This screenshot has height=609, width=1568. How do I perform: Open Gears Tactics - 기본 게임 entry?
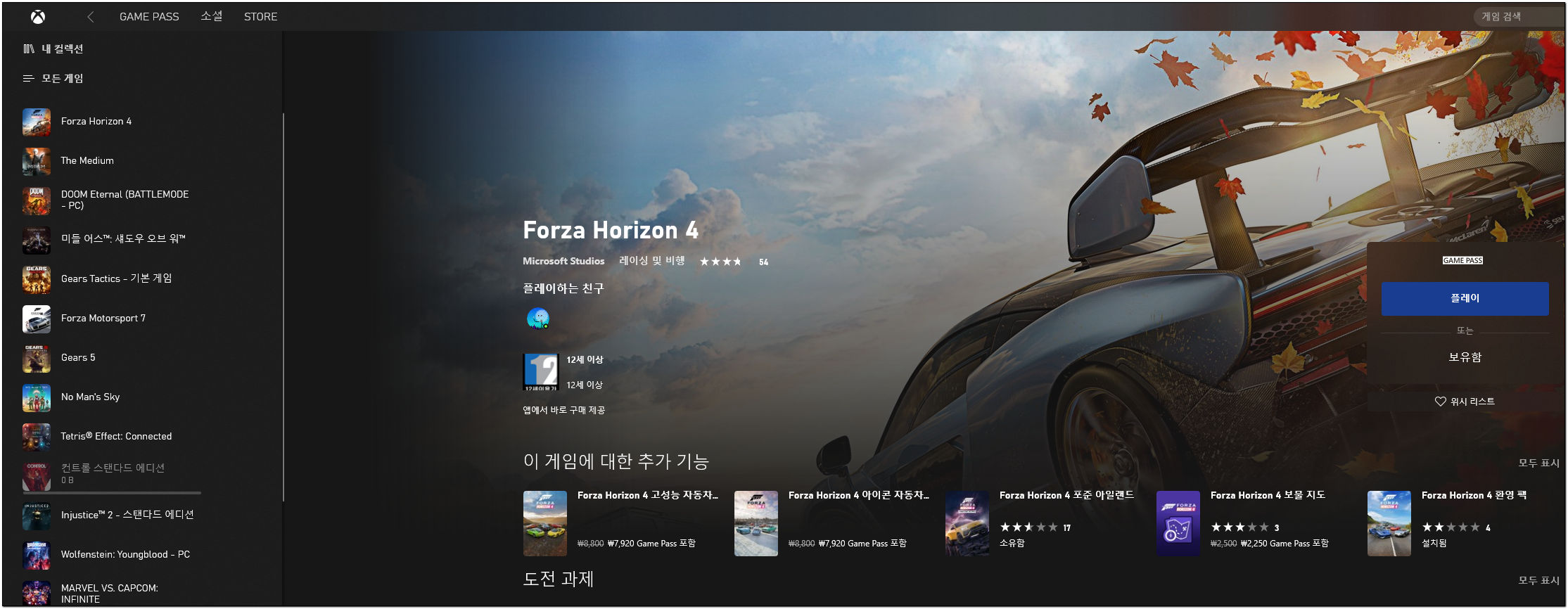116,278
